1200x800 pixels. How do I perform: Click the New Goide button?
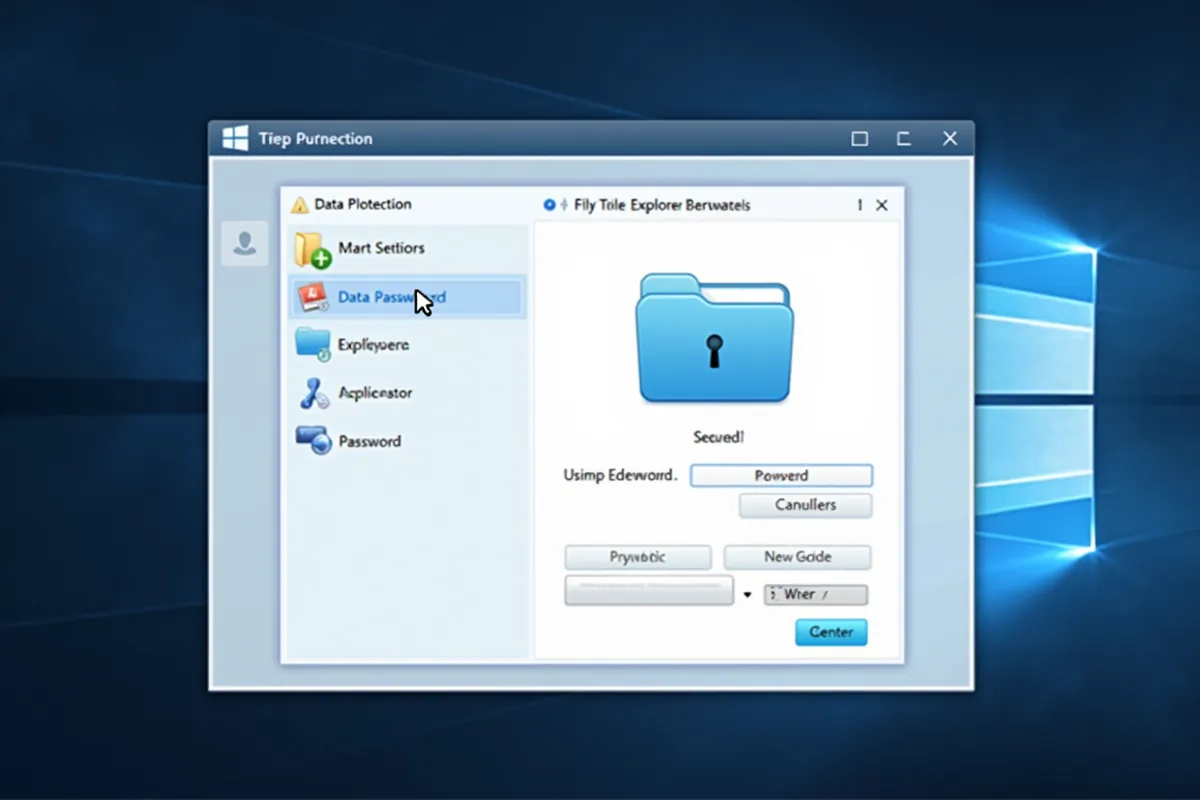[797, 557]
